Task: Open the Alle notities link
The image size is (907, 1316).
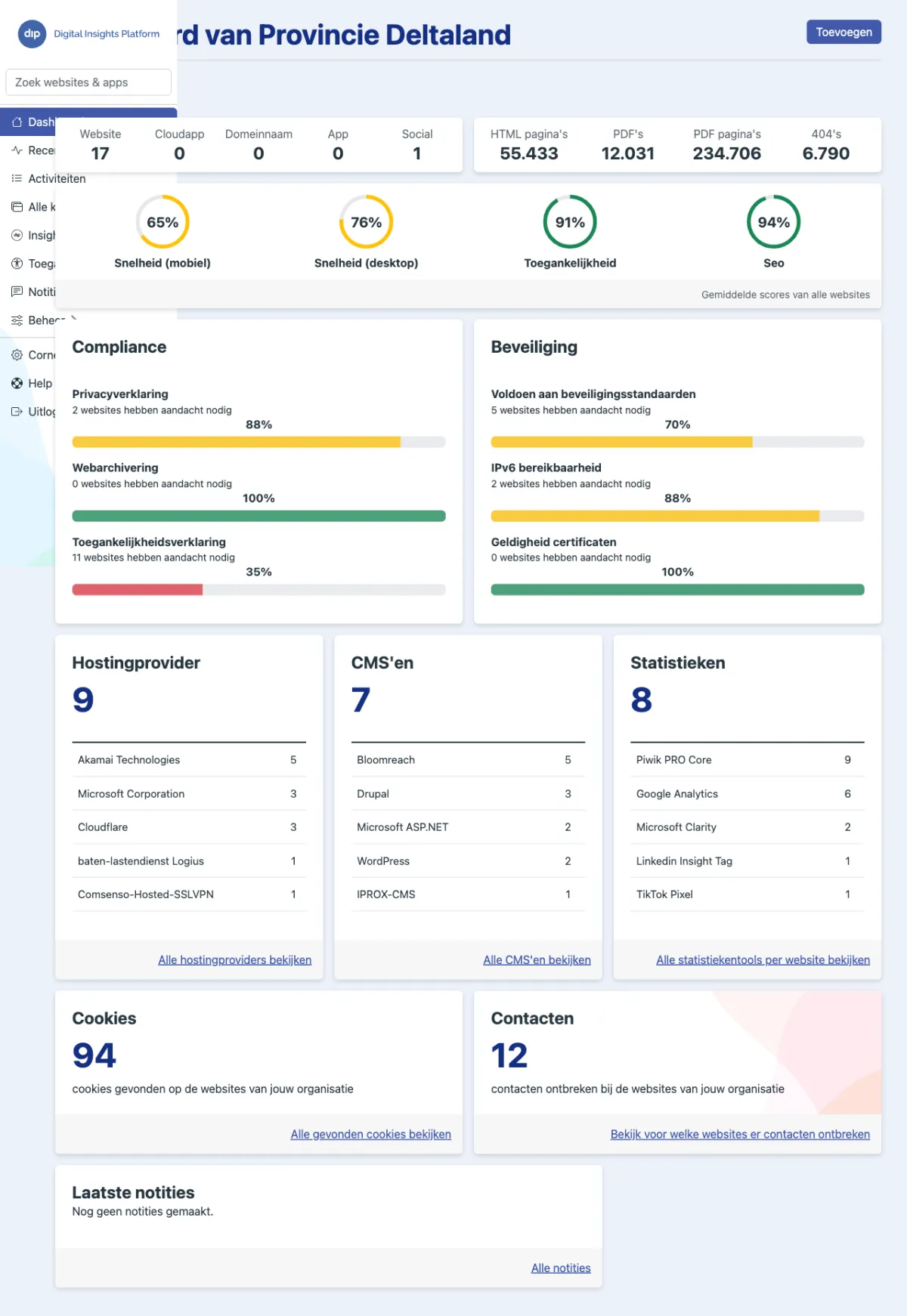Action: [561, 1268]
